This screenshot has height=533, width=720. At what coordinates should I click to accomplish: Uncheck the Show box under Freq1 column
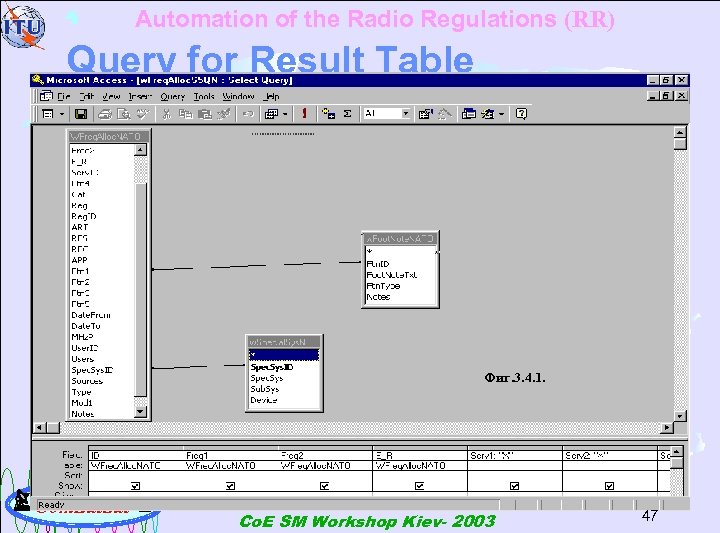click(231, 486)
